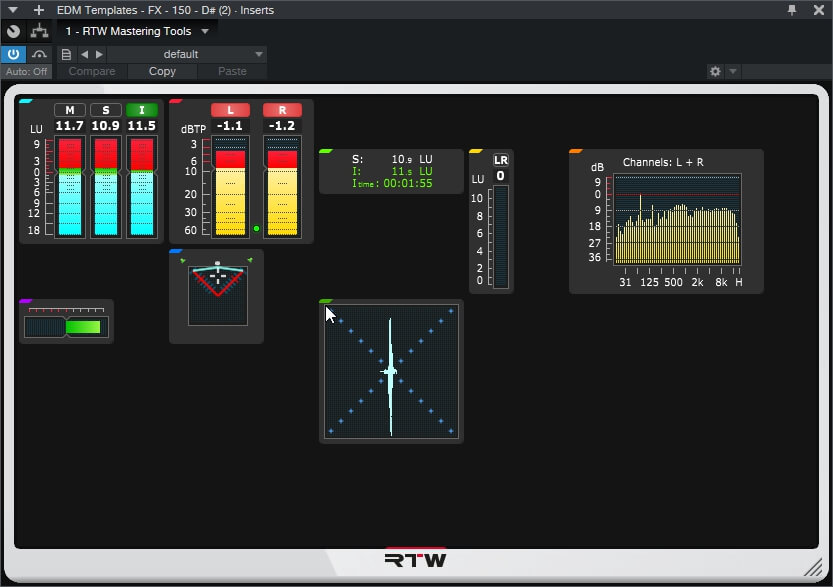The width and height of the screenshot is (833, 587).
Task: Click the add insert plus icon
Action: tap(38, 10)
